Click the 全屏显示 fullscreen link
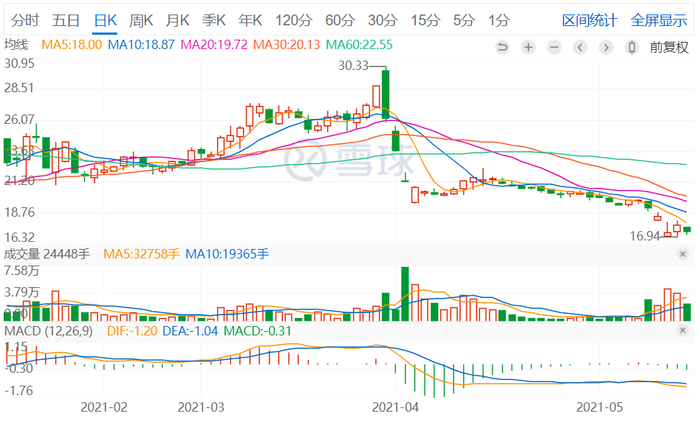The width and height of the screenshot is (700, 424). point(659,20)
